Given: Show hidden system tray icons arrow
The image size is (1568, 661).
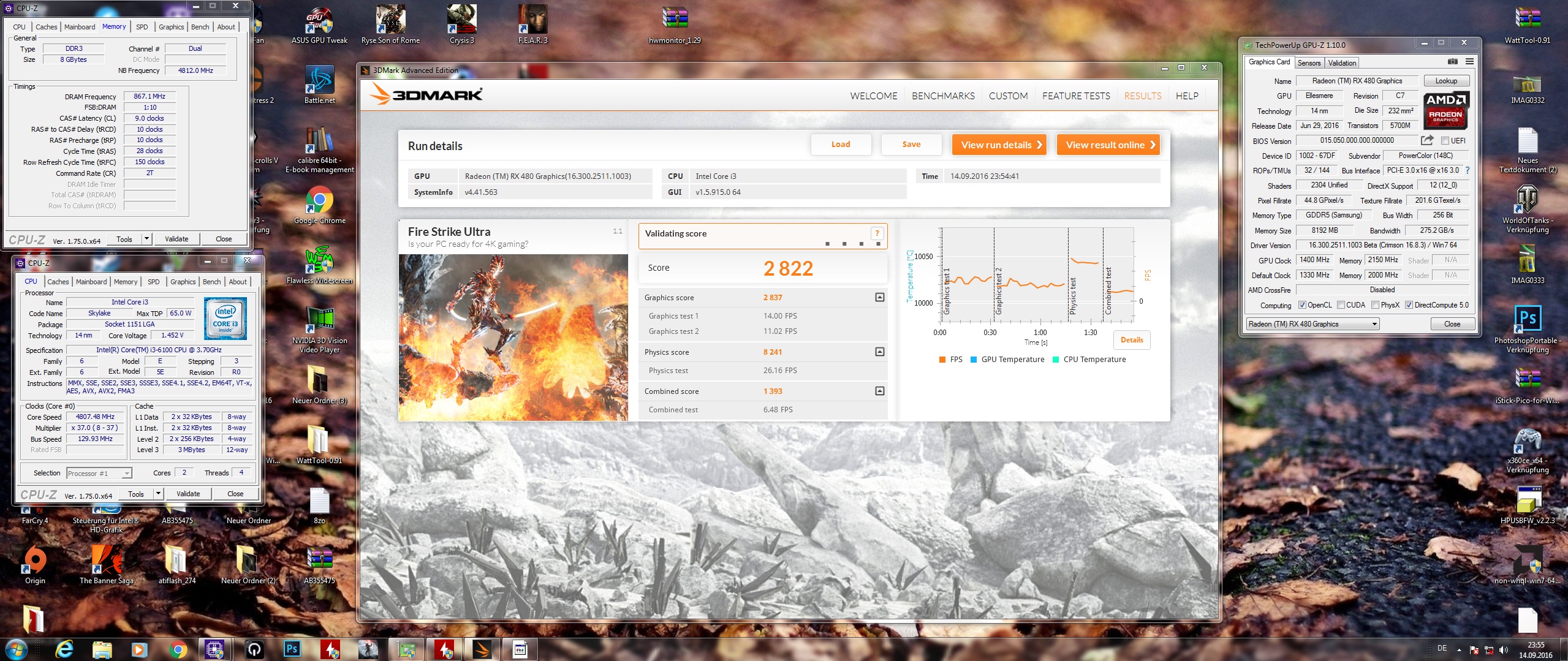Looking at the screenshot, I should [1459, 649].
